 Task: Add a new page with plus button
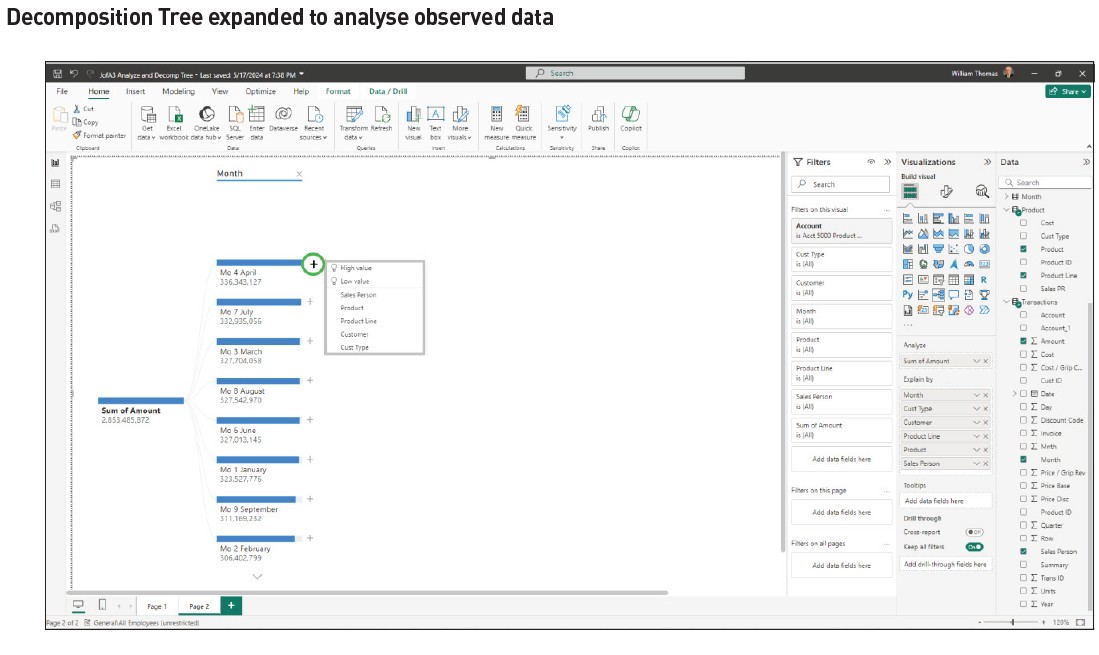pyautogui.click(x=231, y=606)
